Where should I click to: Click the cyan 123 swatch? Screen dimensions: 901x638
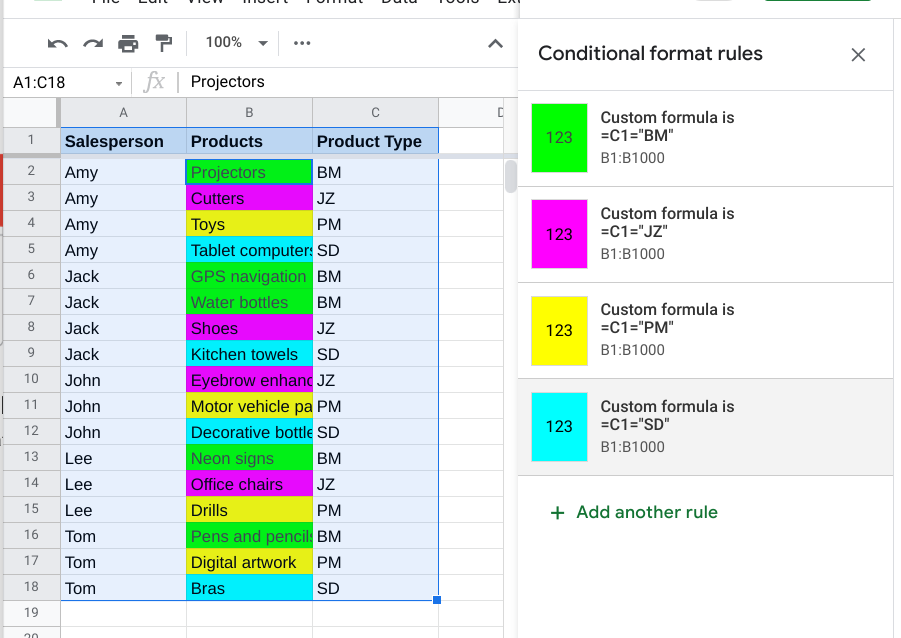pyautogui.click(x=559, y=426)
